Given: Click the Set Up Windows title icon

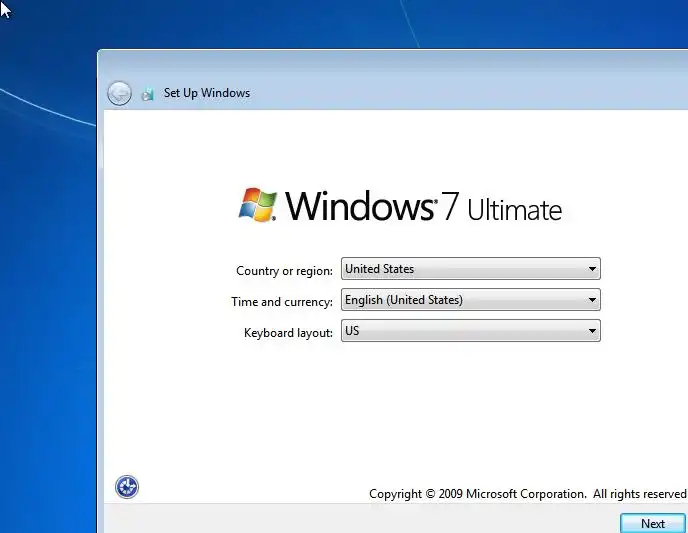Looking at the screenshot, I should tap(148, 93).
